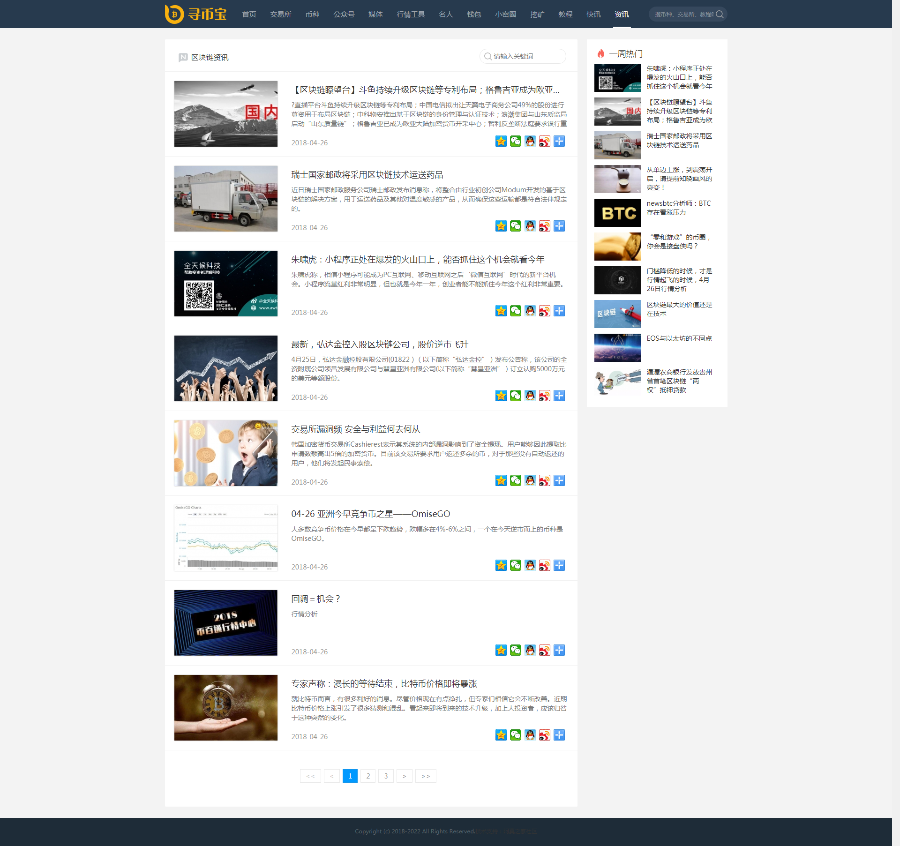Click the previous page arrow button
Screen dimensions: 900x846
tap(332, 776)
